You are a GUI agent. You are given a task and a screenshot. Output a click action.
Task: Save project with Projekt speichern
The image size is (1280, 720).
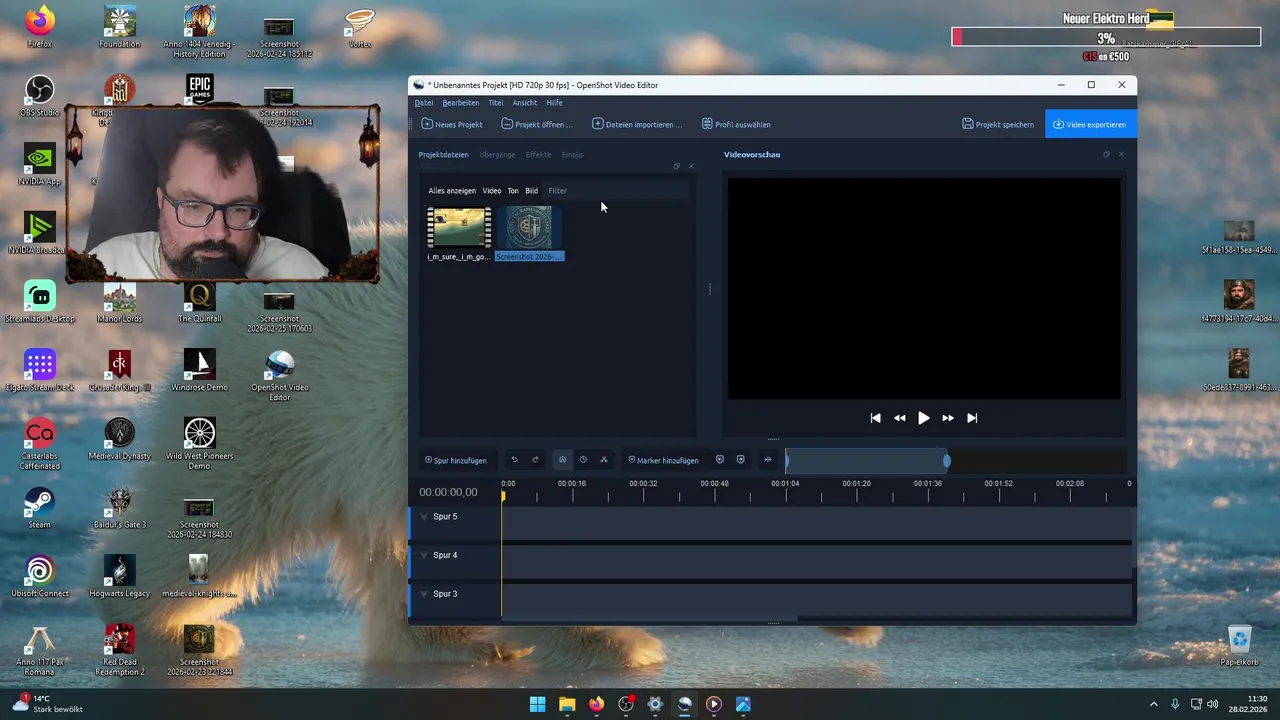998,124
